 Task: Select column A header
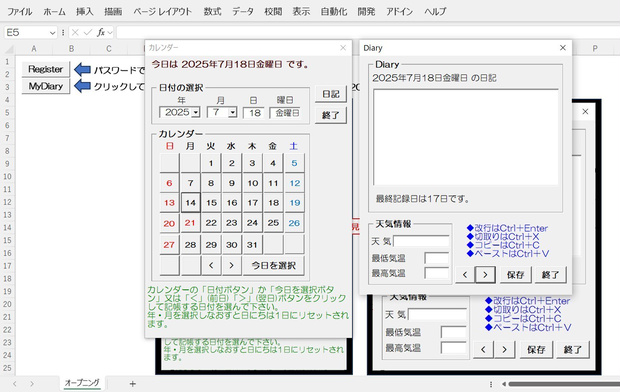coord(34,49)
